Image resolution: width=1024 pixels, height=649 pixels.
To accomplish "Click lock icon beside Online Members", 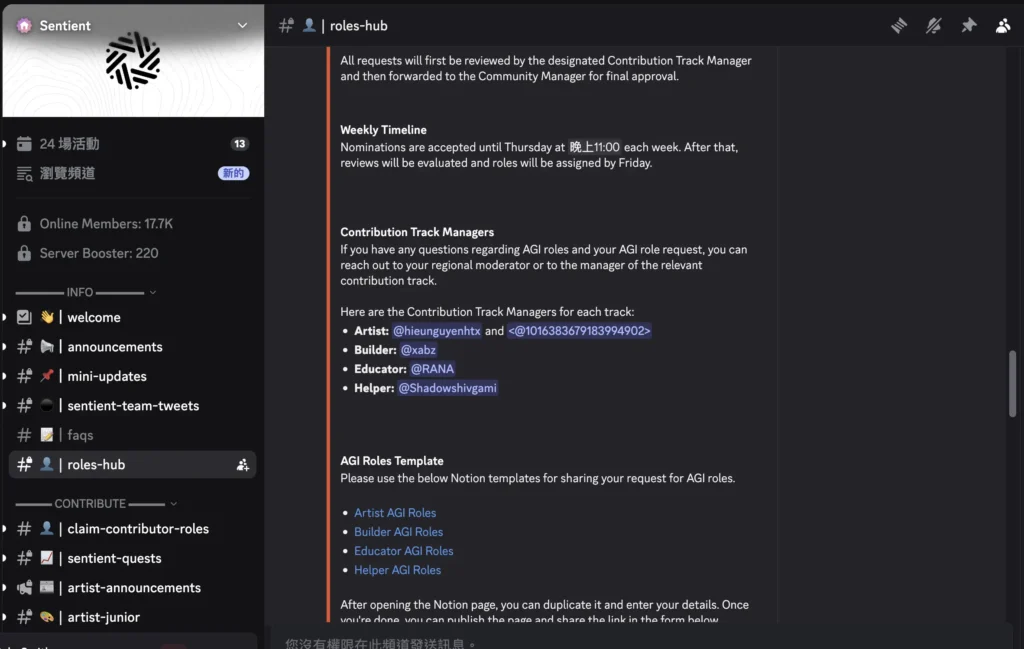I will pyautogui.click(x=24, y=223).
